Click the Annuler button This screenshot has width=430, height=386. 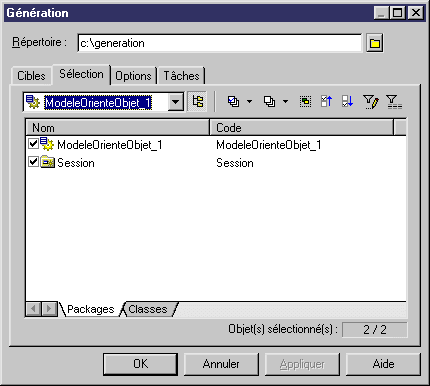221,364
